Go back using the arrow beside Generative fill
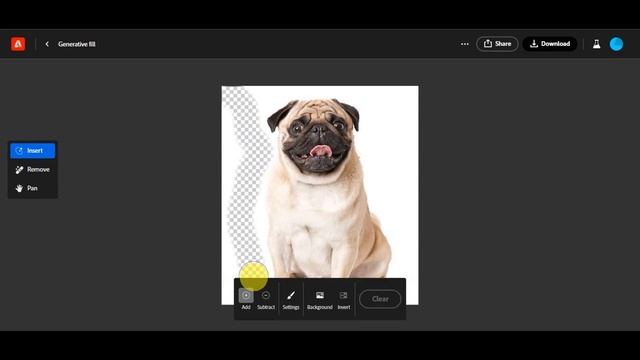640x360 pixels. (47, 44)
